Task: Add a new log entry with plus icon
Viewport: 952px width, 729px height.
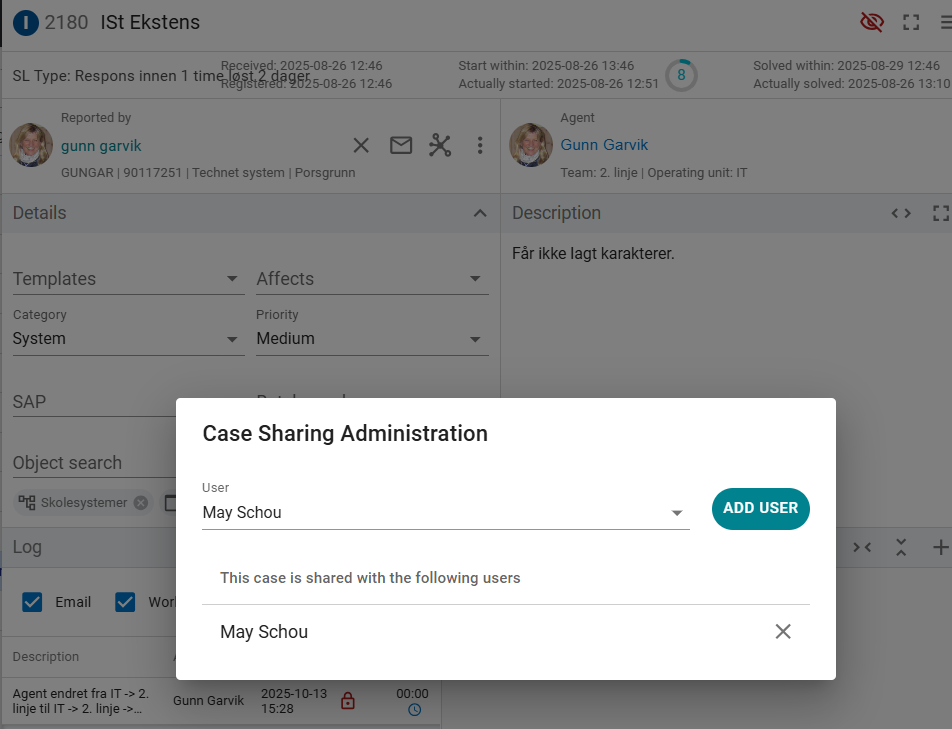Action: coord(940,547)
